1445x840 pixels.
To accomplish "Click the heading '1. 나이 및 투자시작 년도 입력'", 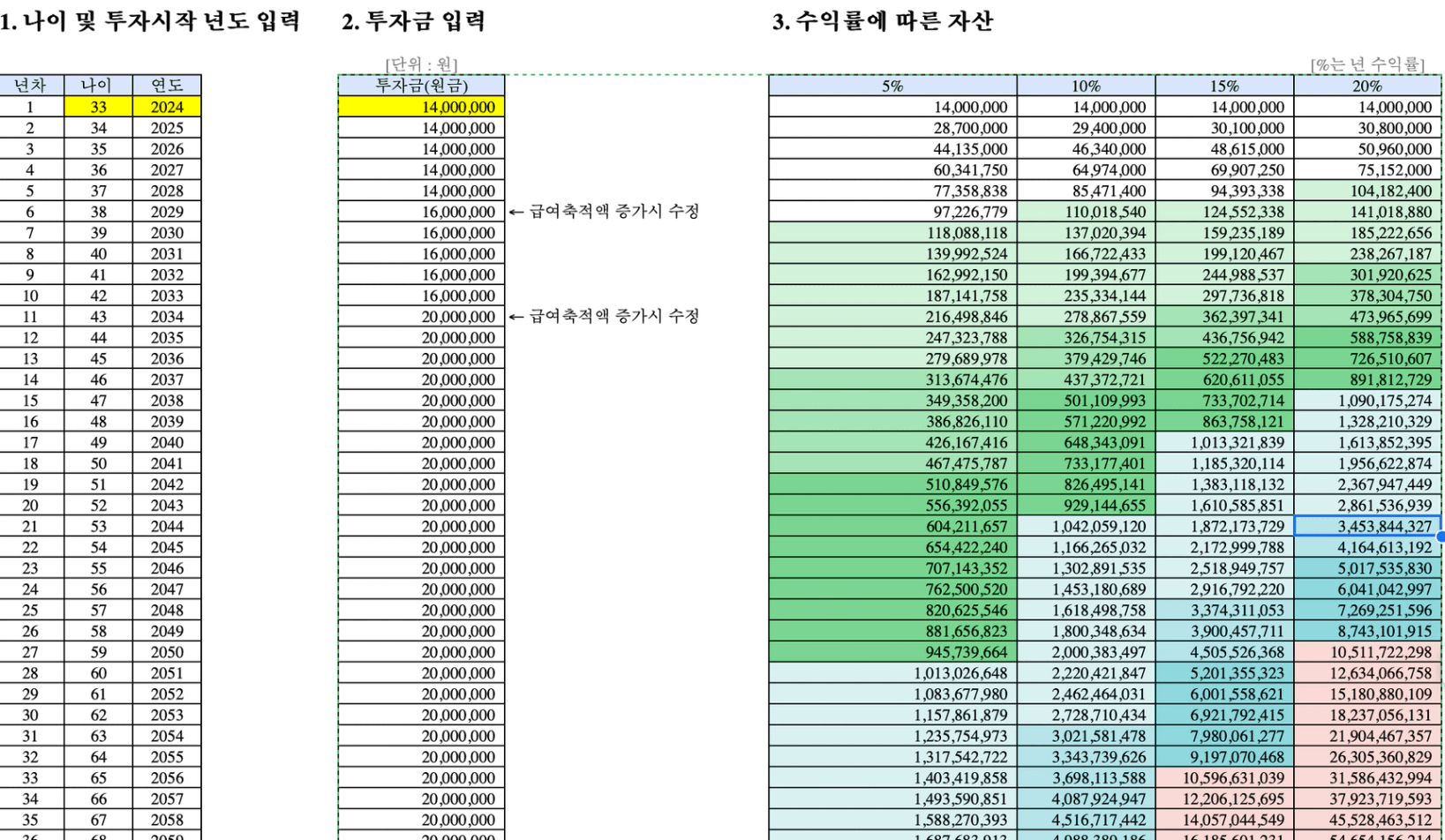I will point(150,21).
